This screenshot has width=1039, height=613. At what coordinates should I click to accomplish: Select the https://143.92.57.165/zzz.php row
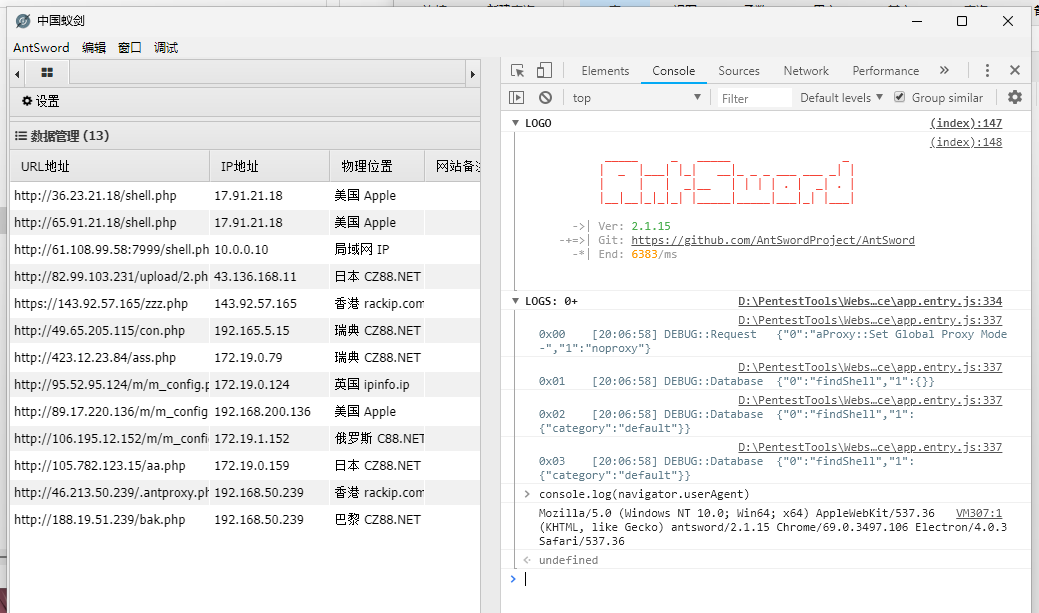coord(245,304)
